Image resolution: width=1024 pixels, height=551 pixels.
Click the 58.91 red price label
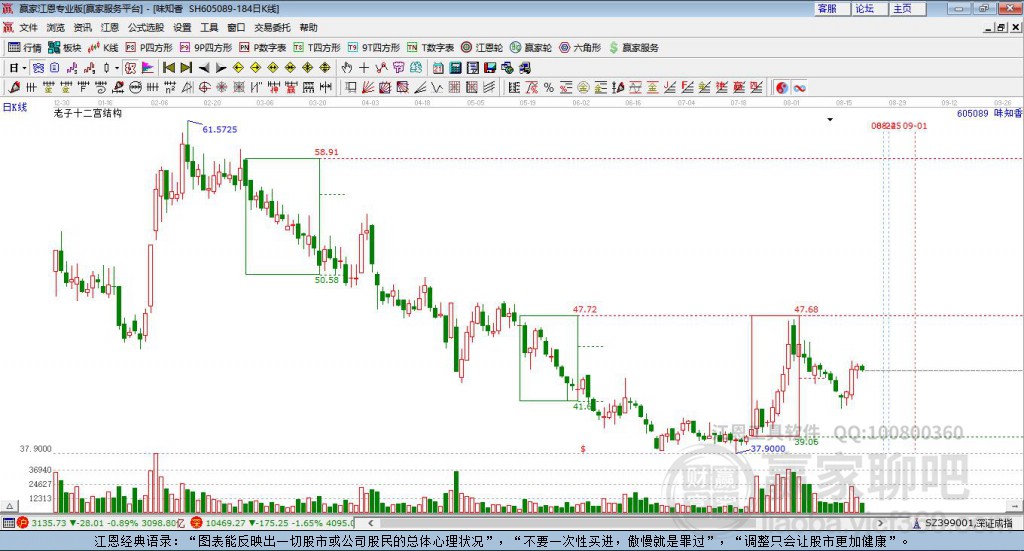pyautogui.click(x=327, y=152)
